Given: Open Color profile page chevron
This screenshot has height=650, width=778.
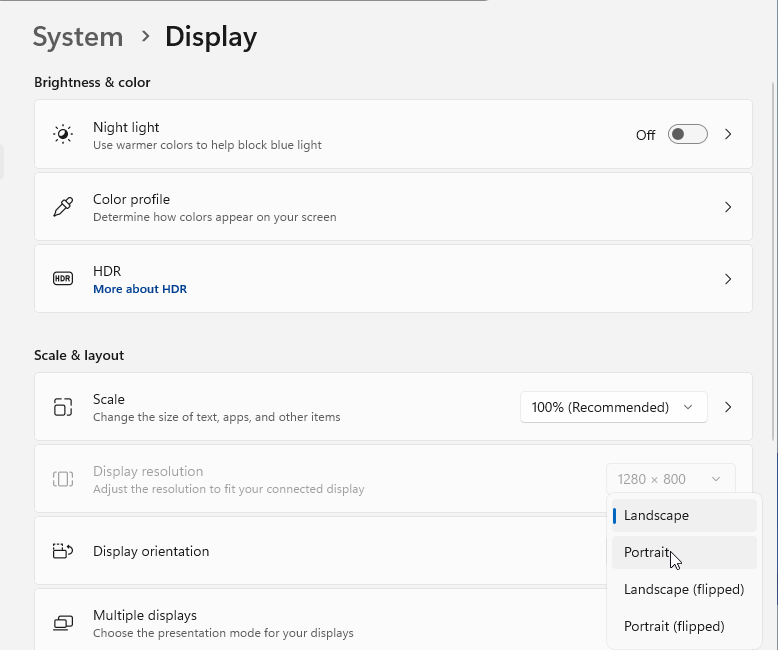Looking at the screenshot, I should (x=728, y=207).
